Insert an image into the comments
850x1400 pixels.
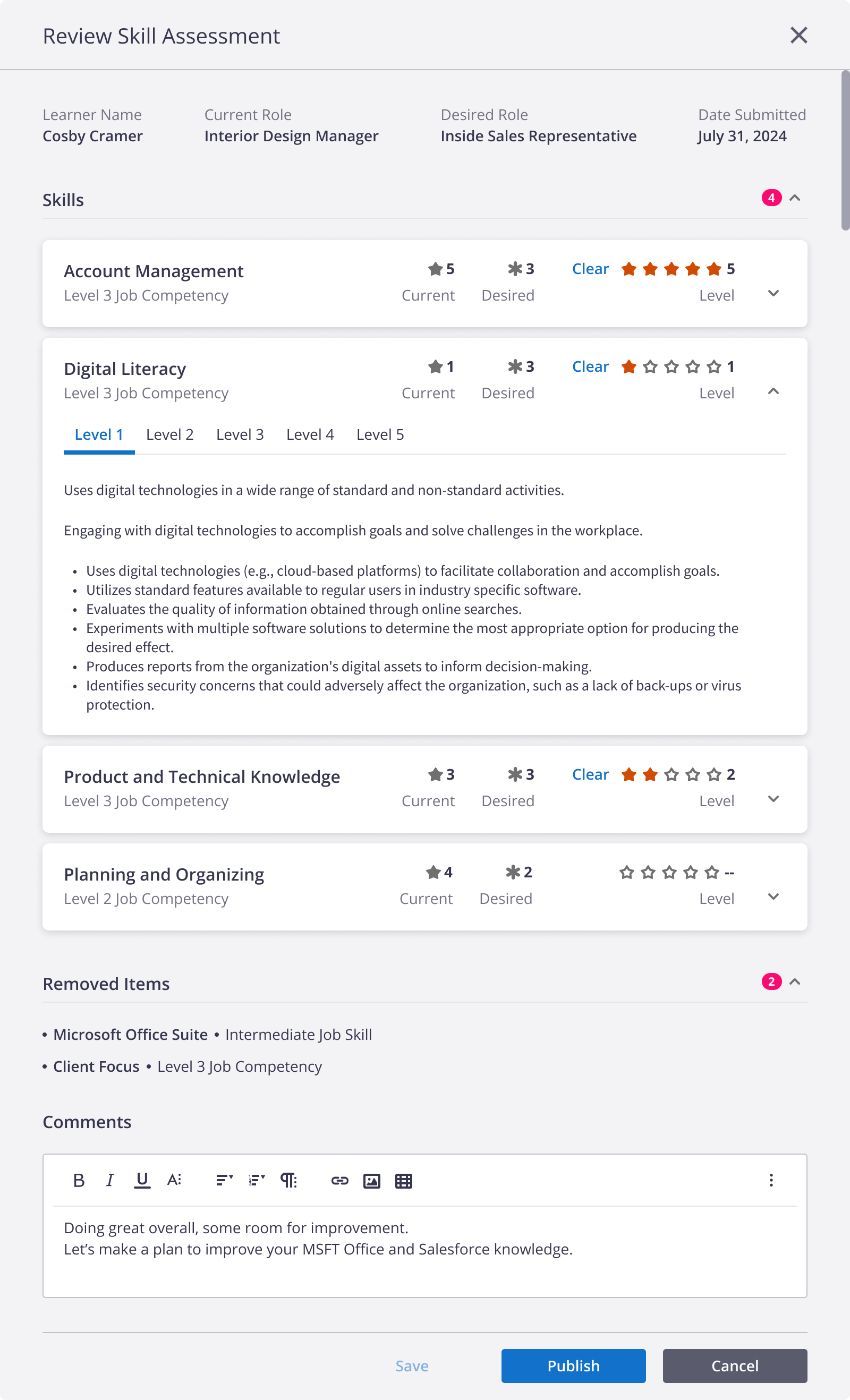(x=371, y=1181)
